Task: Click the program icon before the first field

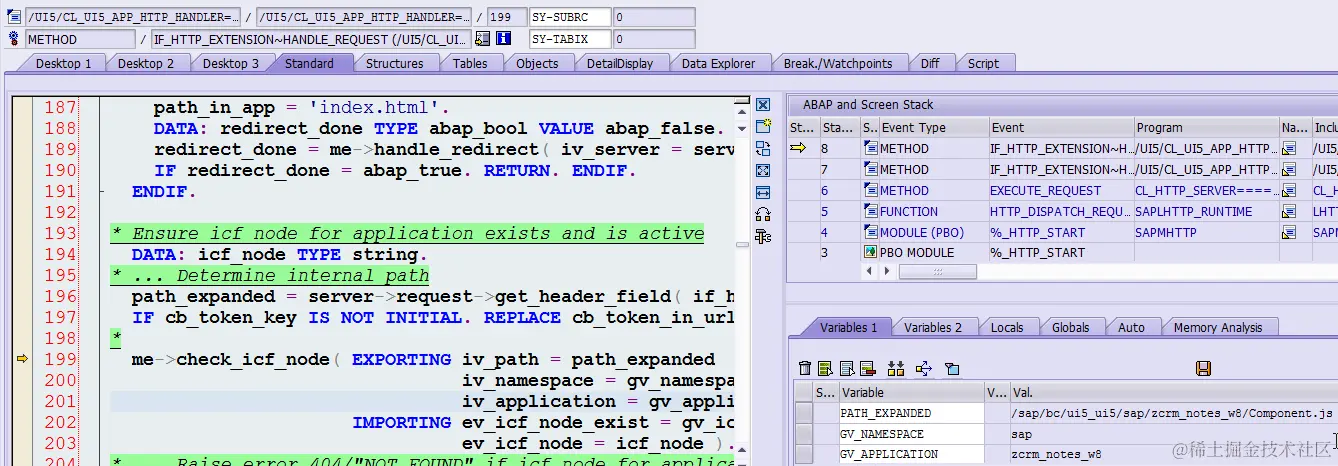Action: tap(14, 17)
